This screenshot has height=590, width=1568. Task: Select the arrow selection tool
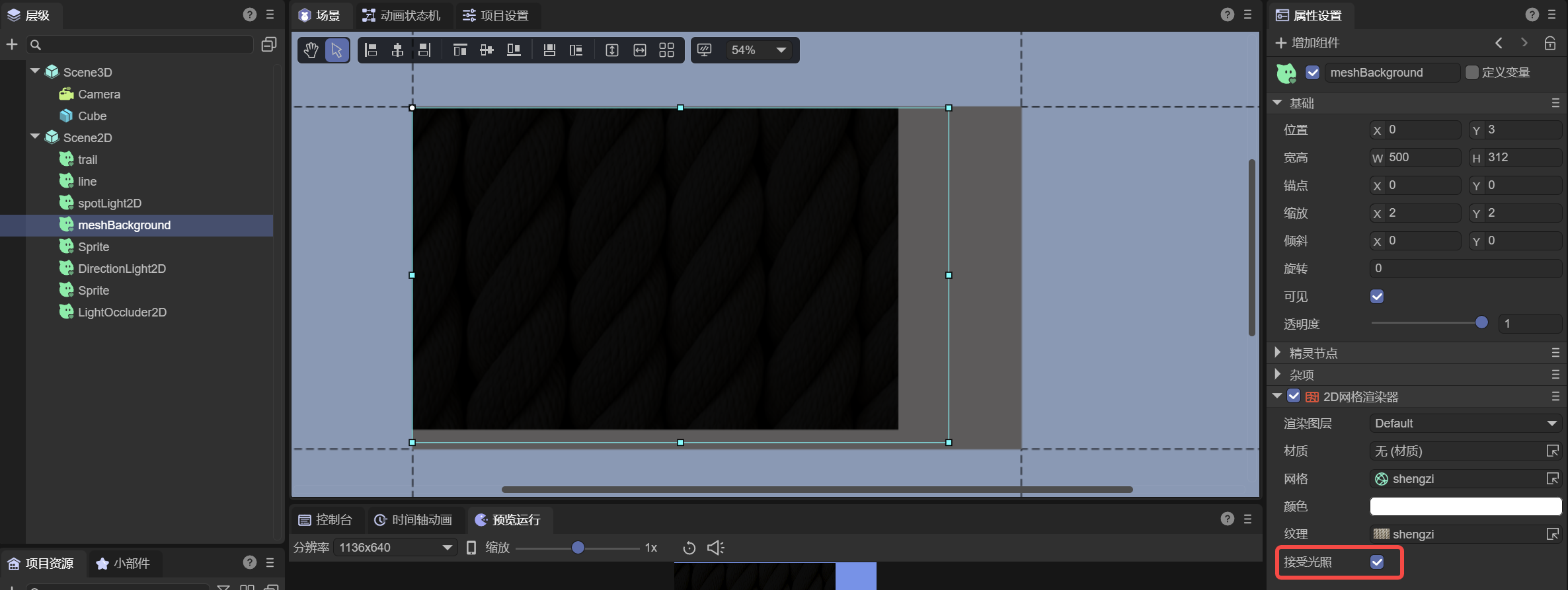[336, 50]
